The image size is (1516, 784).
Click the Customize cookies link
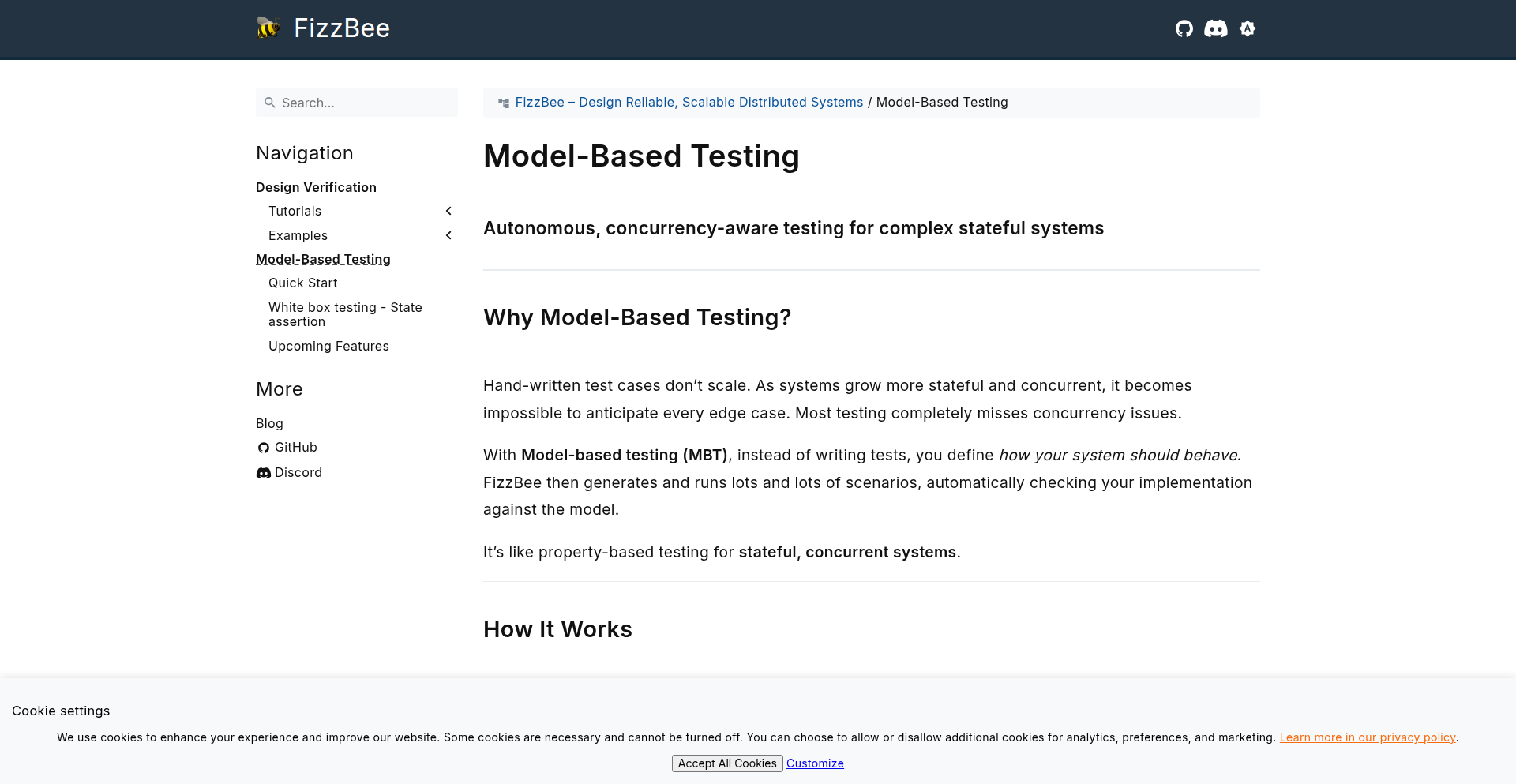(815, 763)
